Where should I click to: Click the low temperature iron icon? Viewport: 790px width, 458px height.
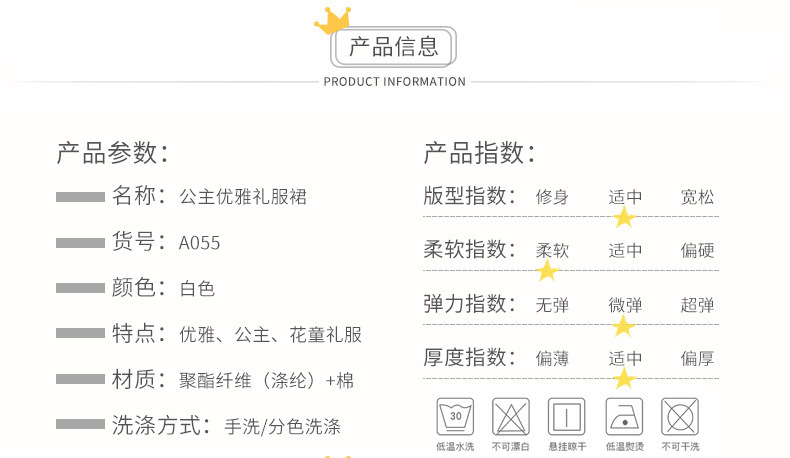click(624, 415)
